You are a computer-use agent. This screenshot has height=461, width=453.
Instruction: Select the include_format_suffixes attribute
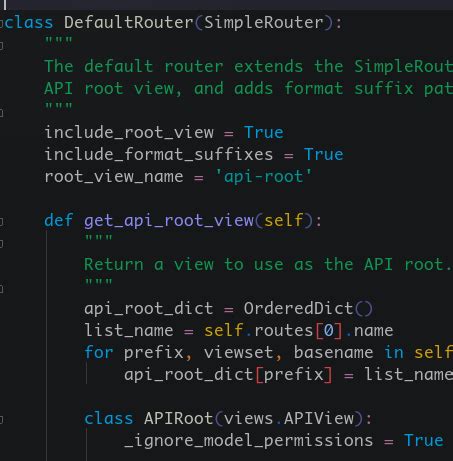159,155
